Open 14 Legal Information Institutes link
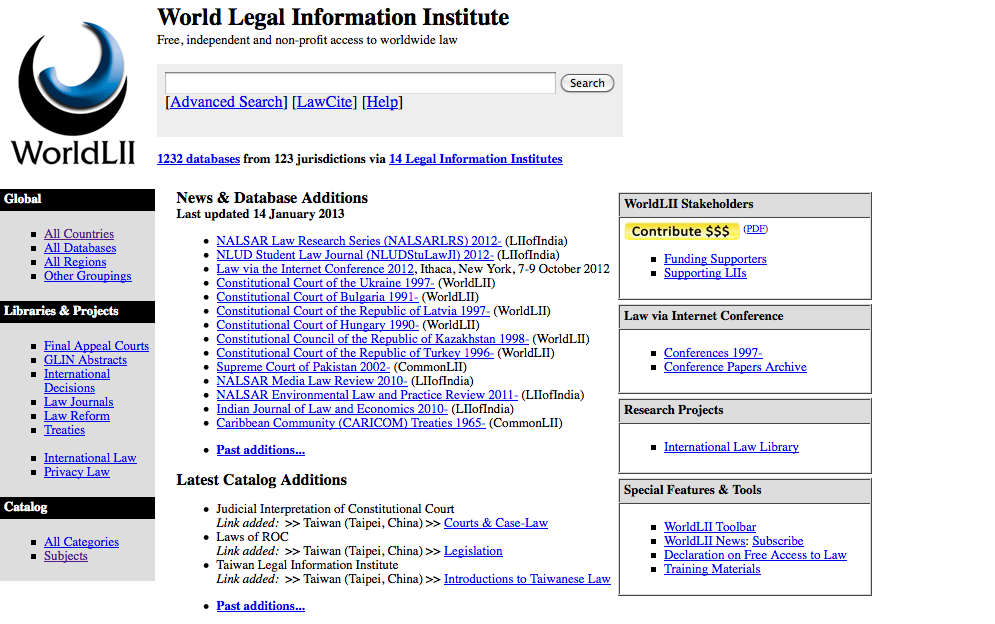 [476, 159]
